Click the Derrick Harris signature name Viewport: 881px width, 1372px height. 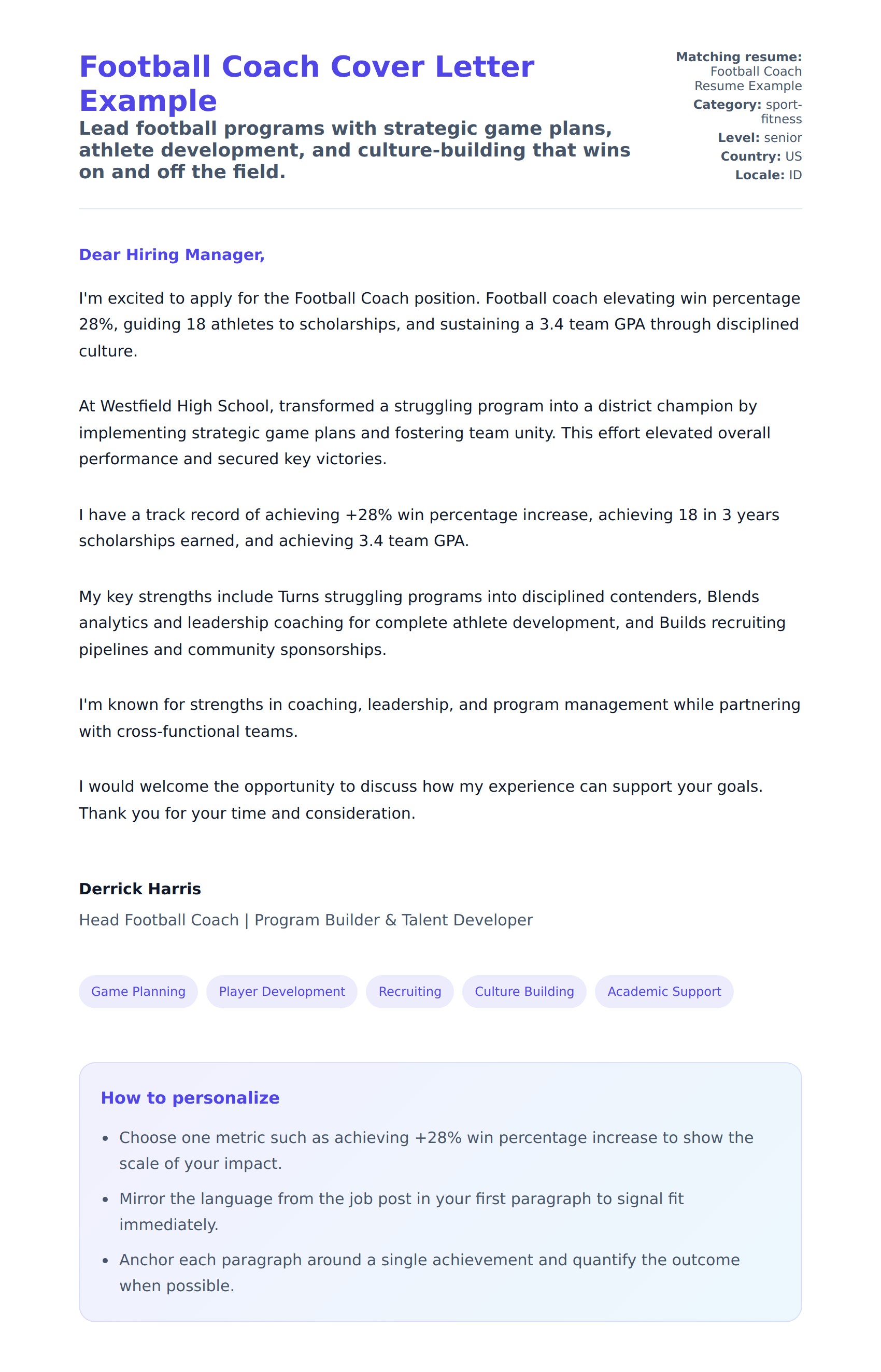(x=140, y=888)
